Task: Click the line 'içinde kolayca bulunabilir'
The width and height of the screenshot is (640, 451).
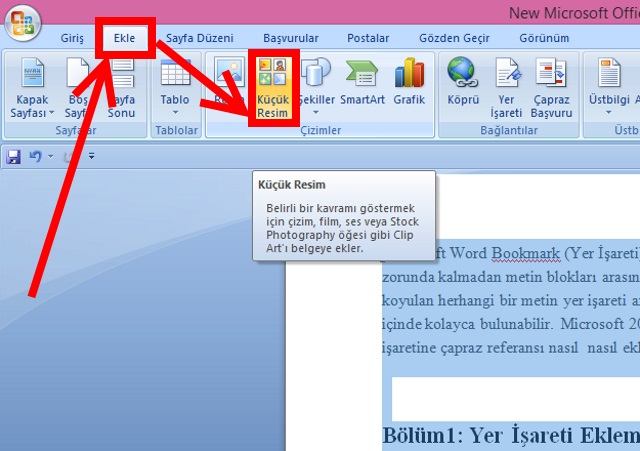Action: [x=511, y=324]
